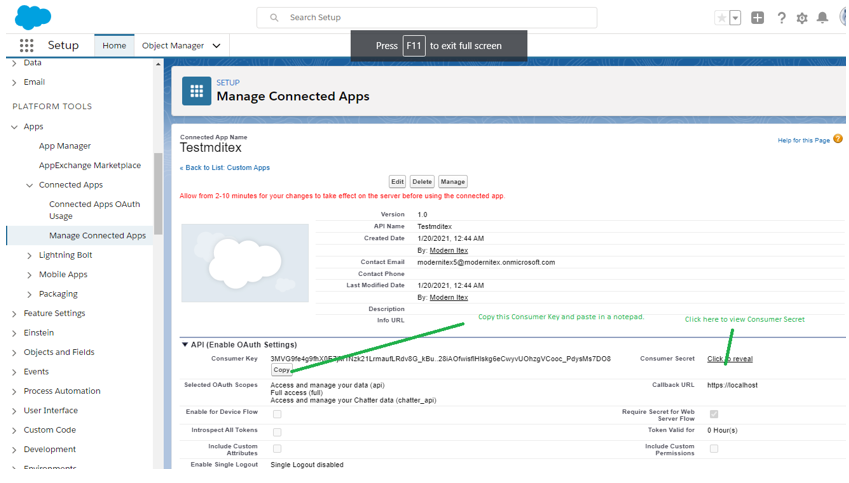Toggle Include Custom Attributes checkbox

pyautogui.click(x=277, y=449)
